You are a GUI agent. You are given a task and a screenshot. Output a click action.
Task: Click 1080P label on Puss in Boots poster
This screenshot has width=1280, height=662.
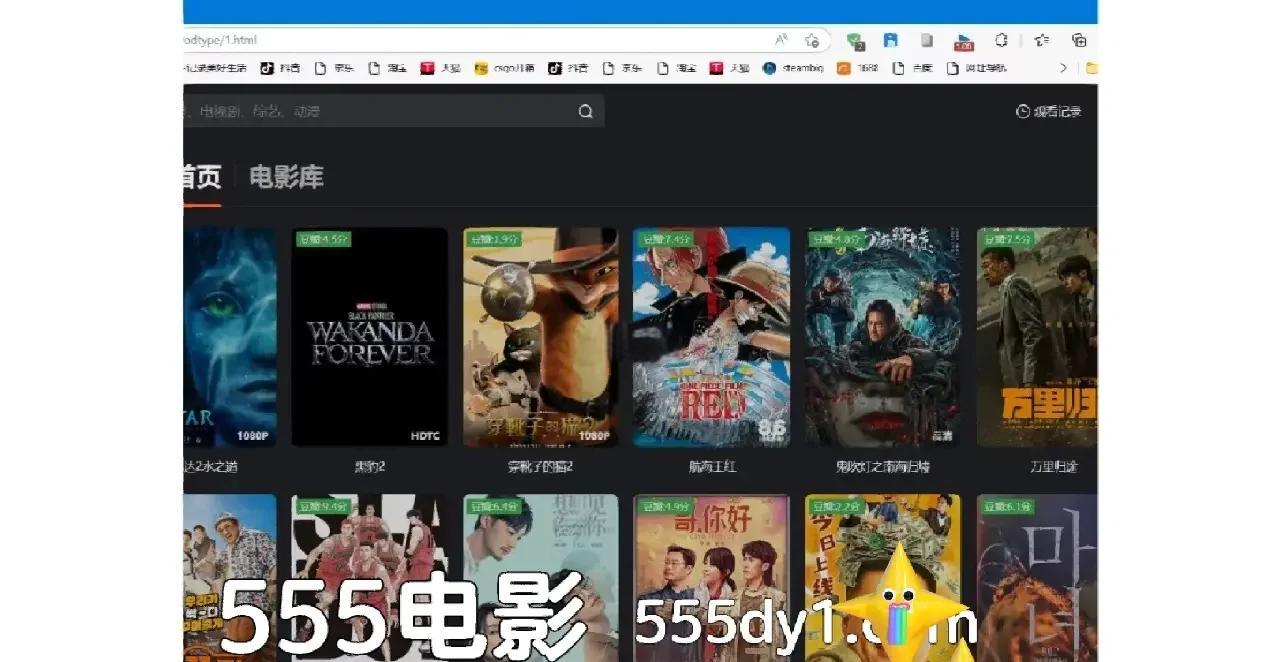pyautogui.click(x=595, y=436)
